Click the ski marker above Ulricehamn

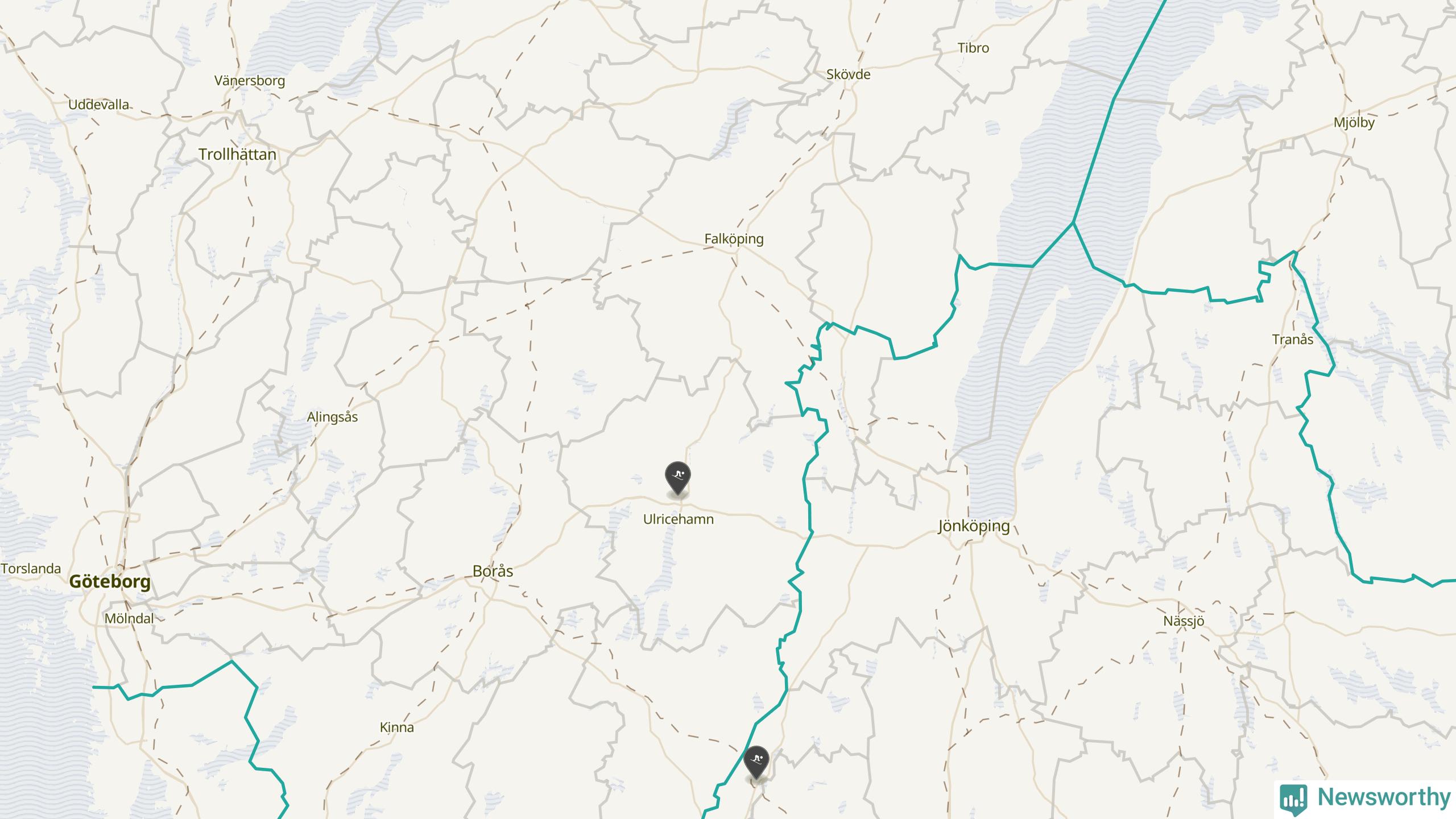(x=678, y=478)
